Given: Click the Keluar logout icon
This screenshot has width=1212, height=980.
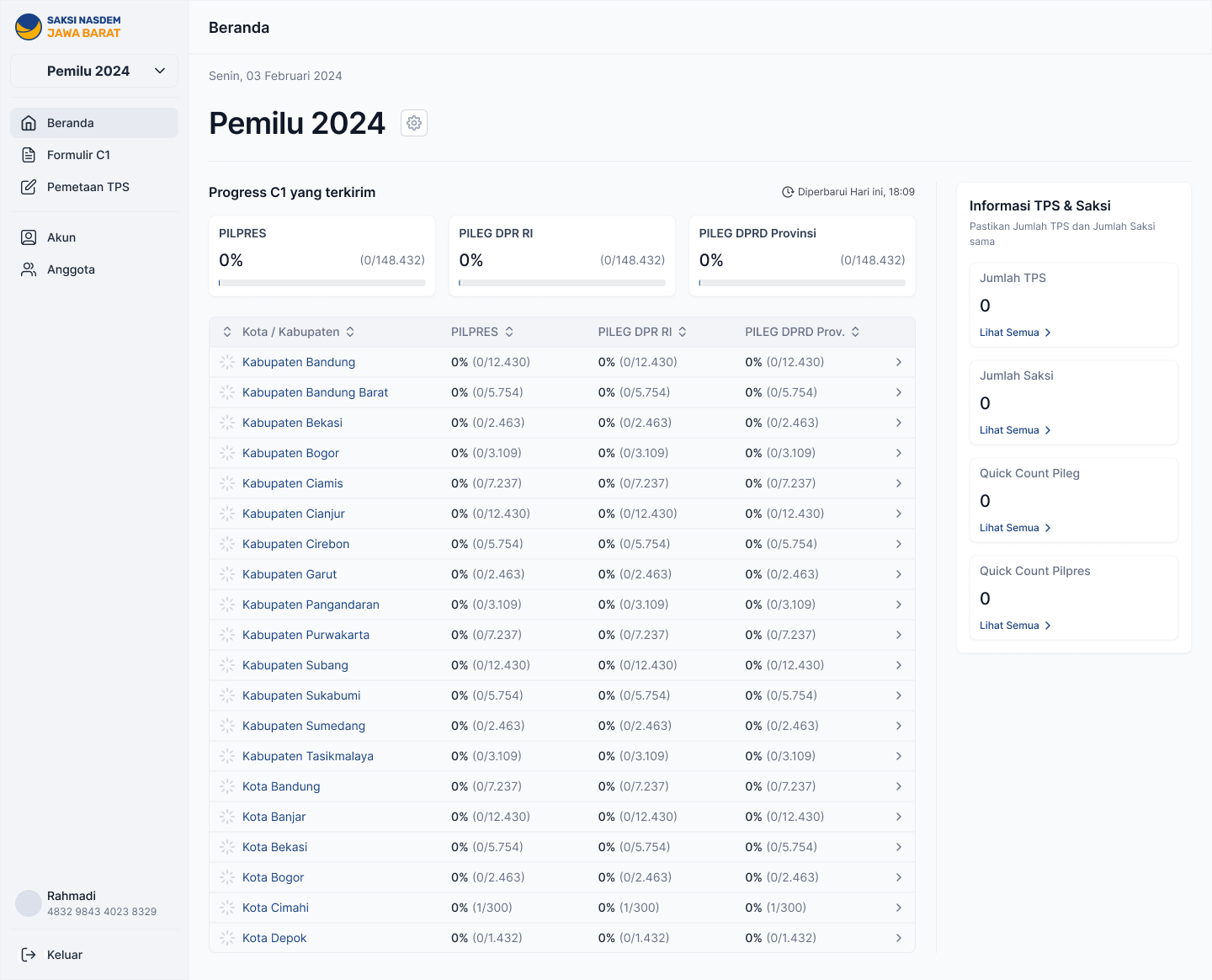Looking at the screenshot, I should [29, 955].
